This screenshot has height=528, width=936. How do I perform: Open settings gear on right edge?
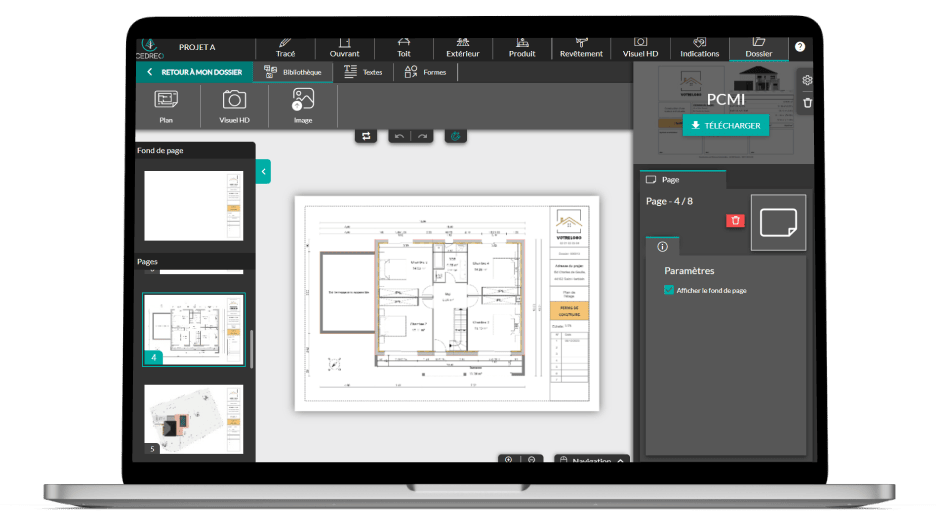click(x=807, y=80)
